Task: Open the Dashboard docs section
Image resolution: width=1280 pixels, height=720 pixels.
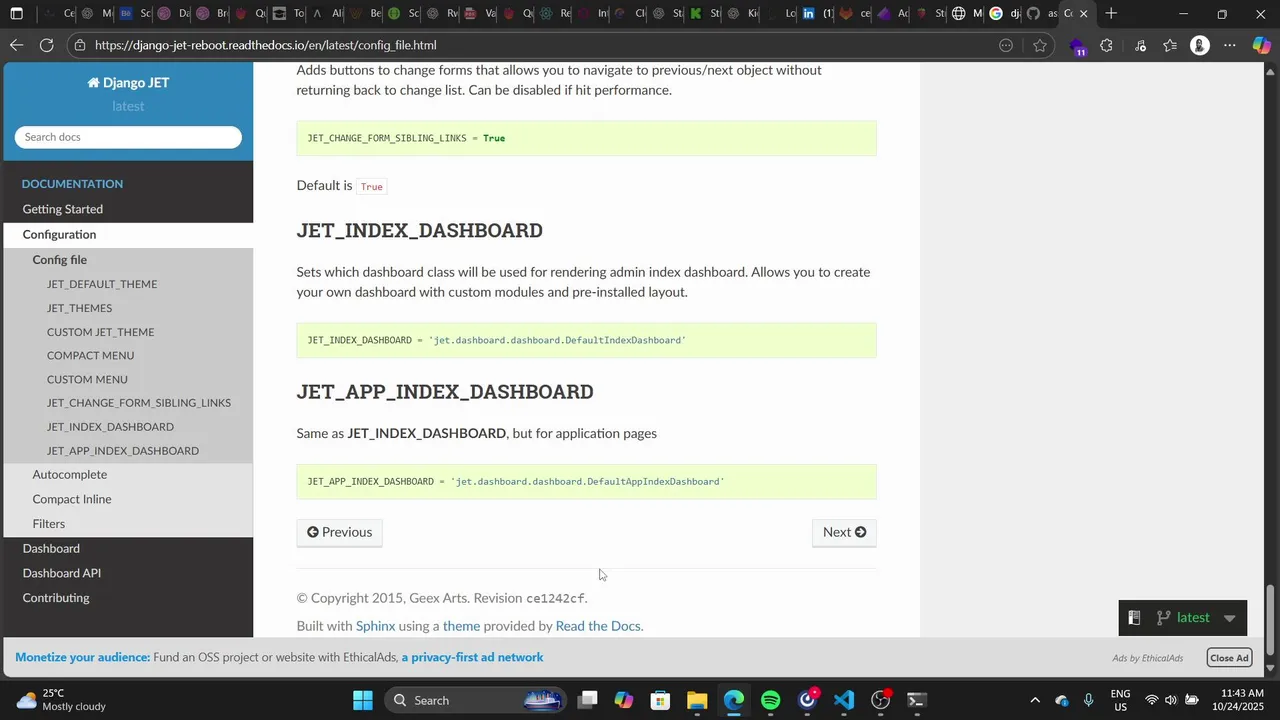Action: click(x=51, y=548)
